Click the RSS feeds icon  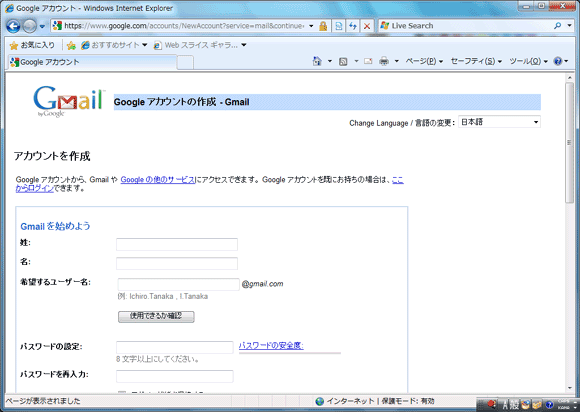tap(343, 61)
